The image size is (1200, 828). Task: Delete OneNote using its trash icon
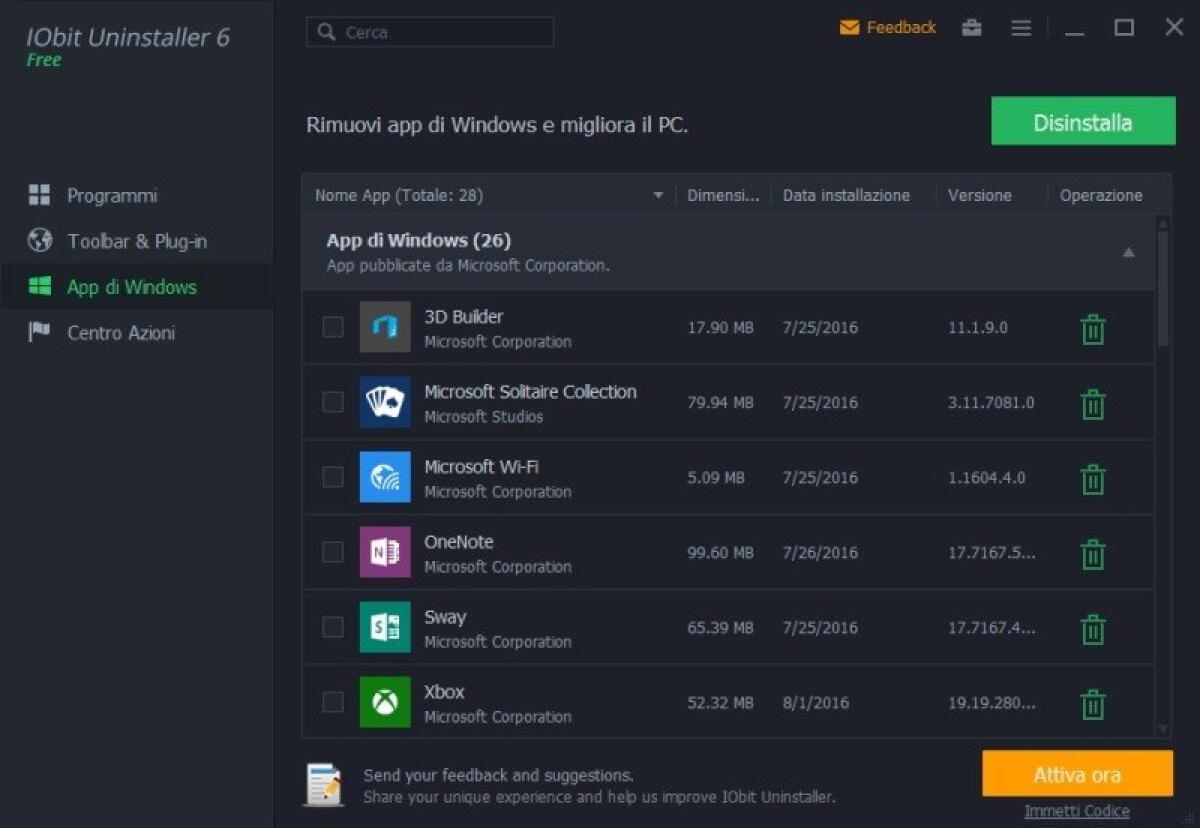click(1091, 552)
